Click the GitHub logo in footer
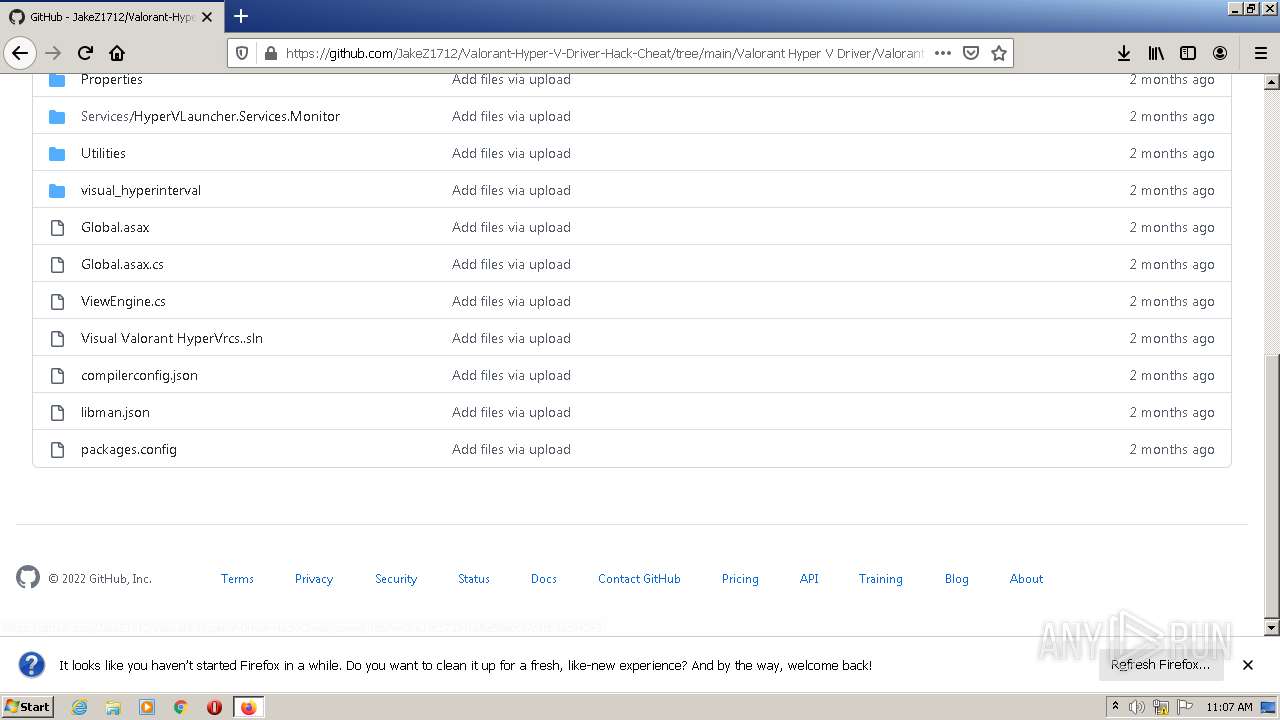The height and width of the screenshot is (720, 1280). pos(28,577)
